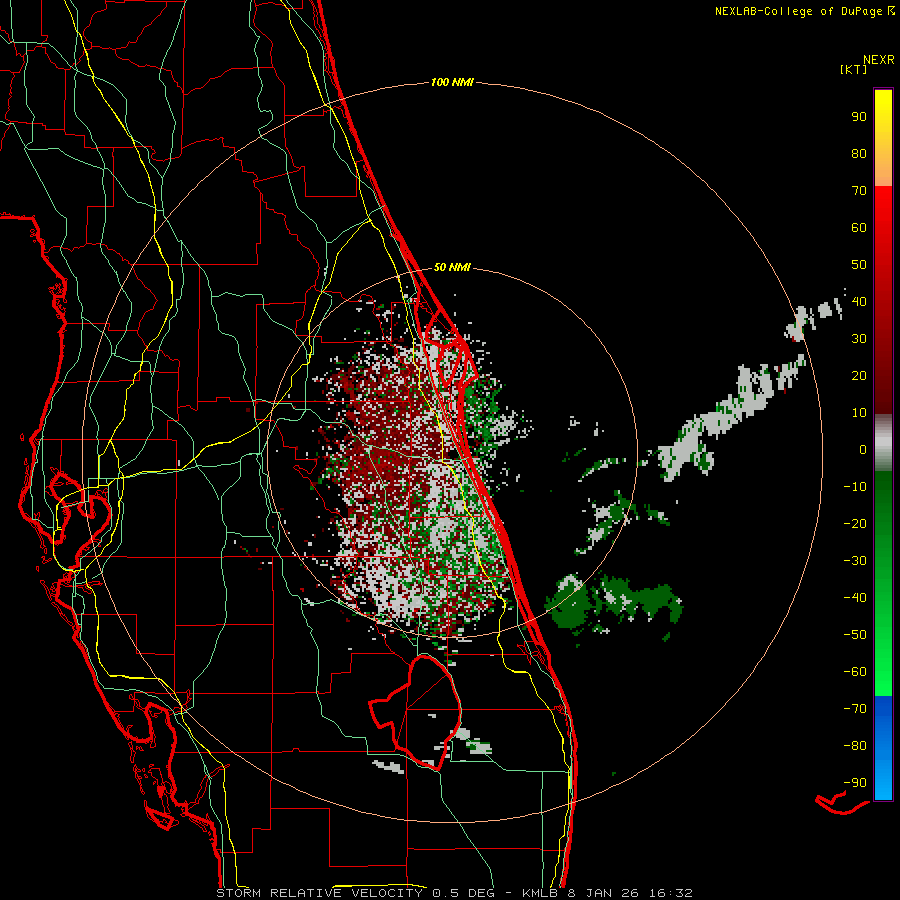The width and height of the screenshot is (900, 900).
Task: Click the -70 value on the velocity scale
Action: pos(855,709)
